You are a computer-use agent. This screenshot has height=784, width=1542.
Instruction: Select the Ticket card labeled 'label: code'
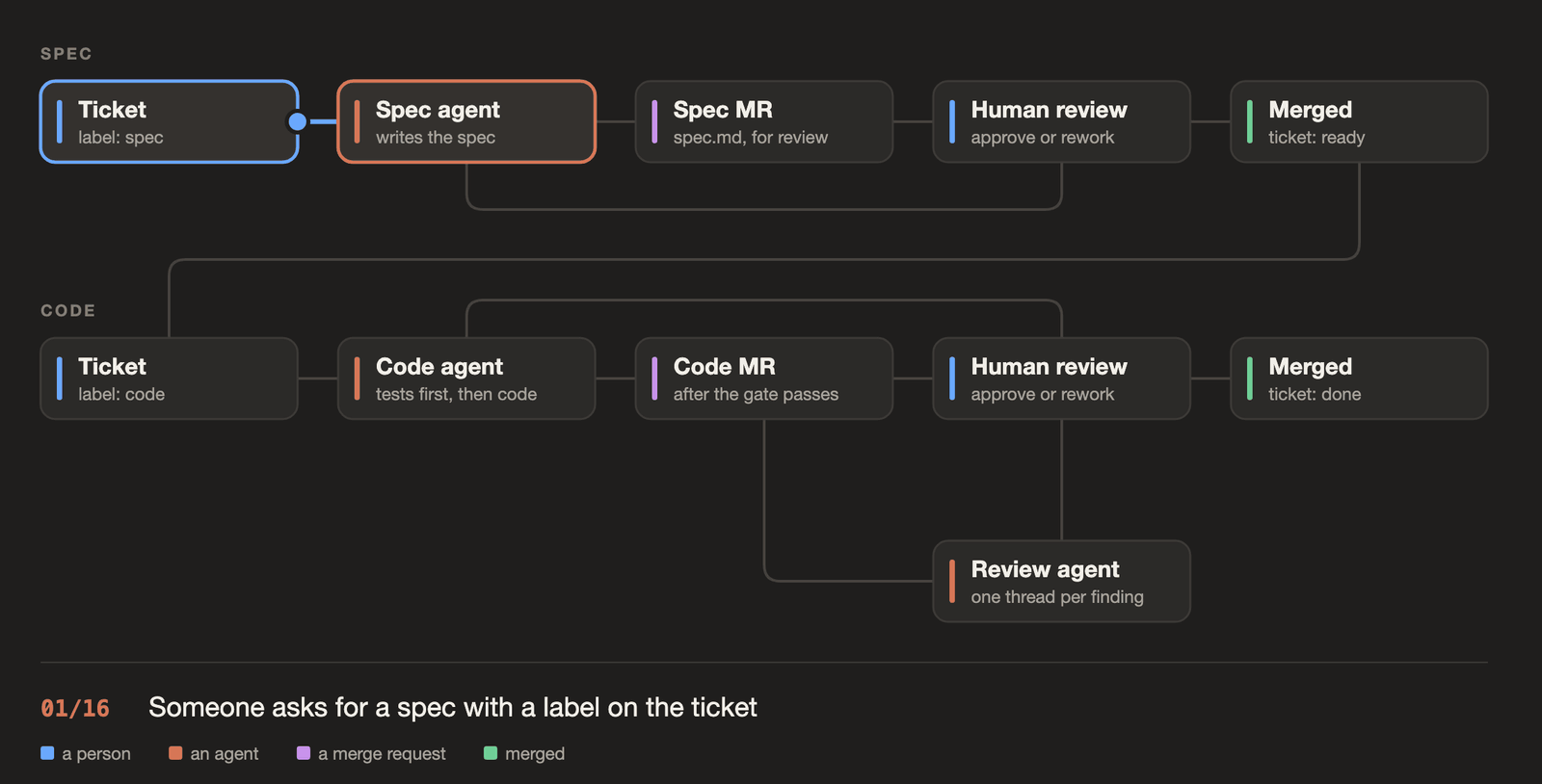click(170, 379)
